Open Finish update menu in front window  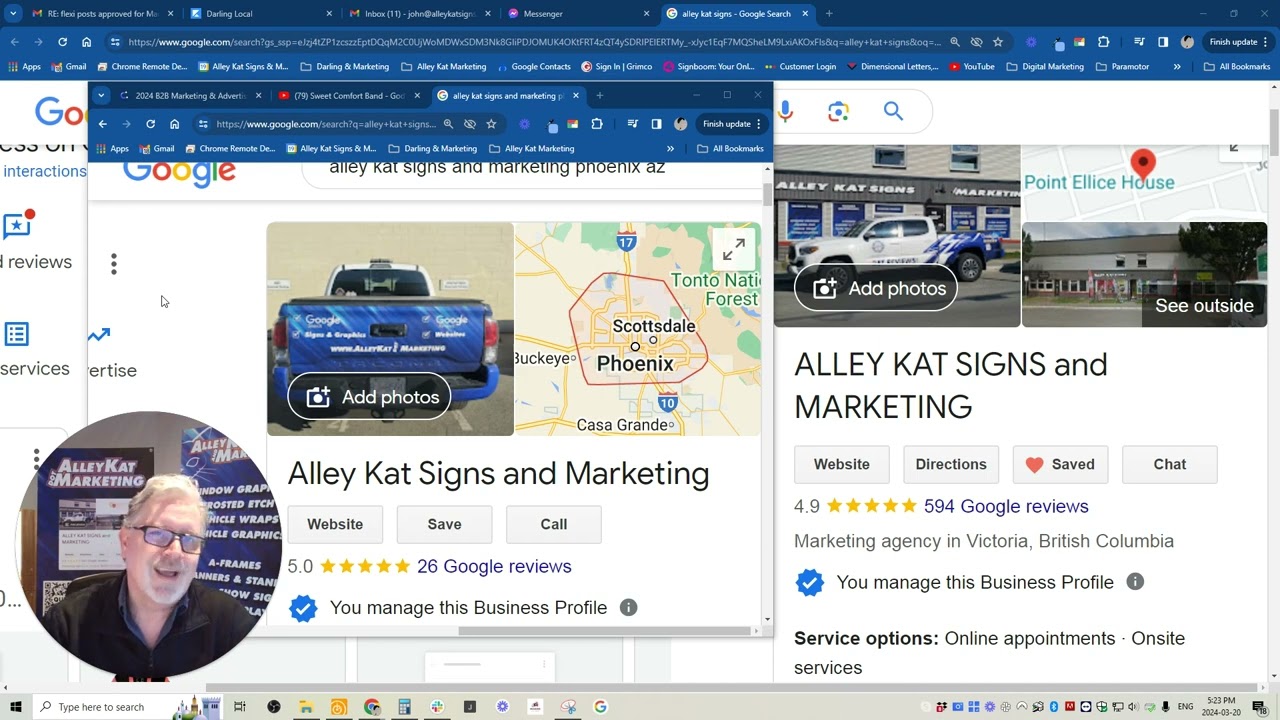tap(733, 124)
